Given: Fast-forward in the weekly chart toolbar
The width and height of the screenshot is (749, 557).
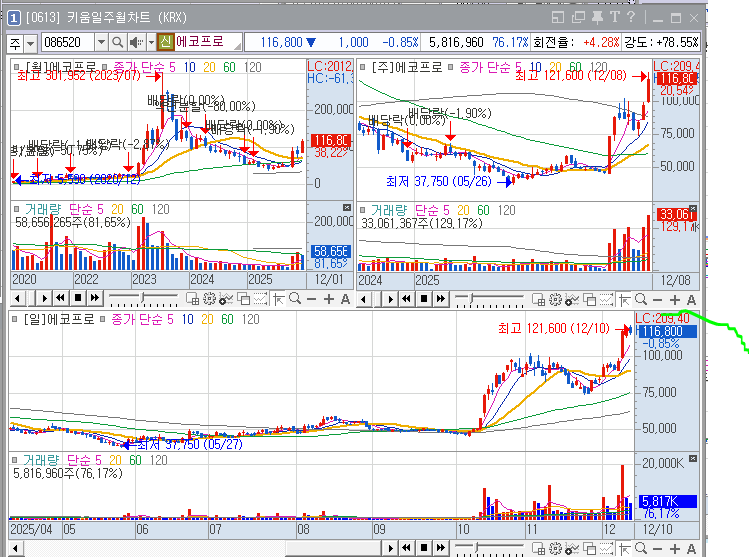Looking at the screenshot, I should 440,299.
